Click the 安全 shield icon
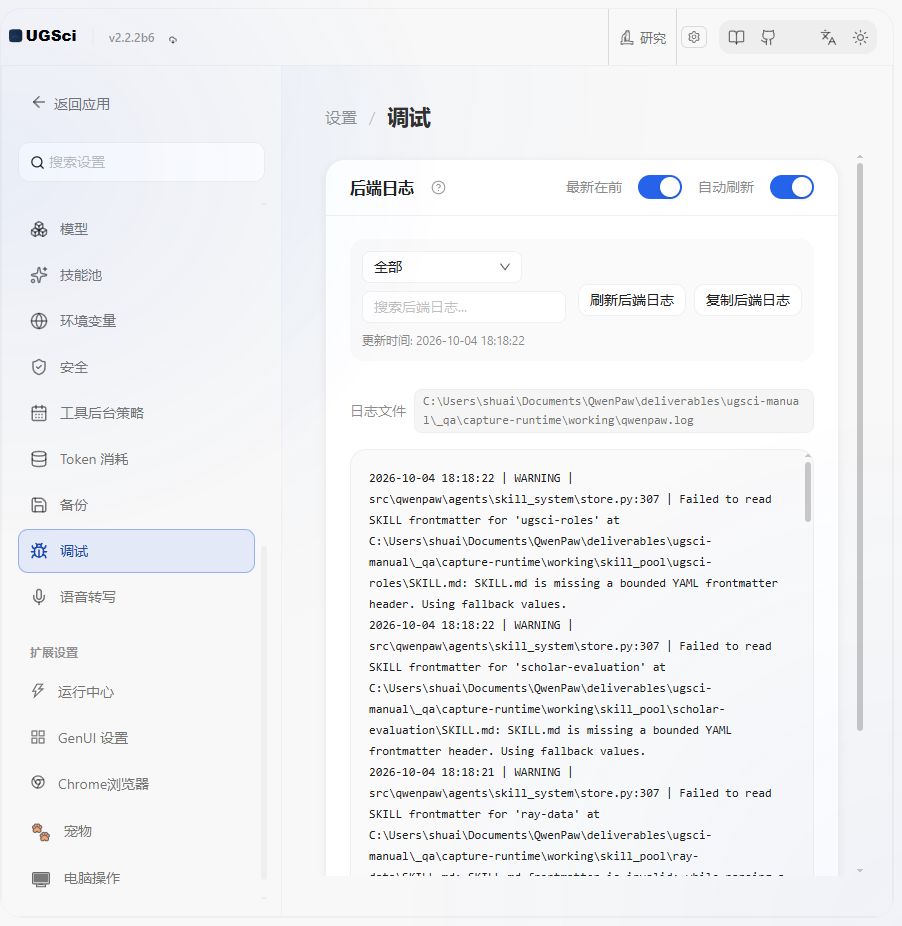The height and width of the screenshot is (926, 902). coord(39,367)
